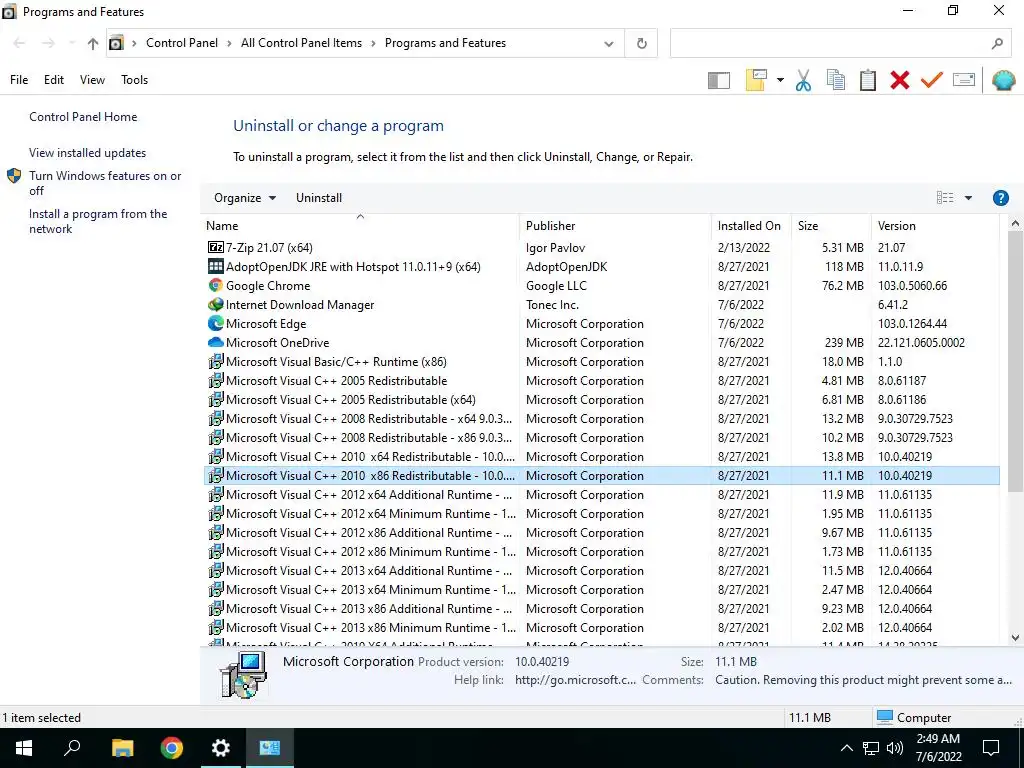Click the Up one level arrow

pyautogui.click(x=93, y=43)
